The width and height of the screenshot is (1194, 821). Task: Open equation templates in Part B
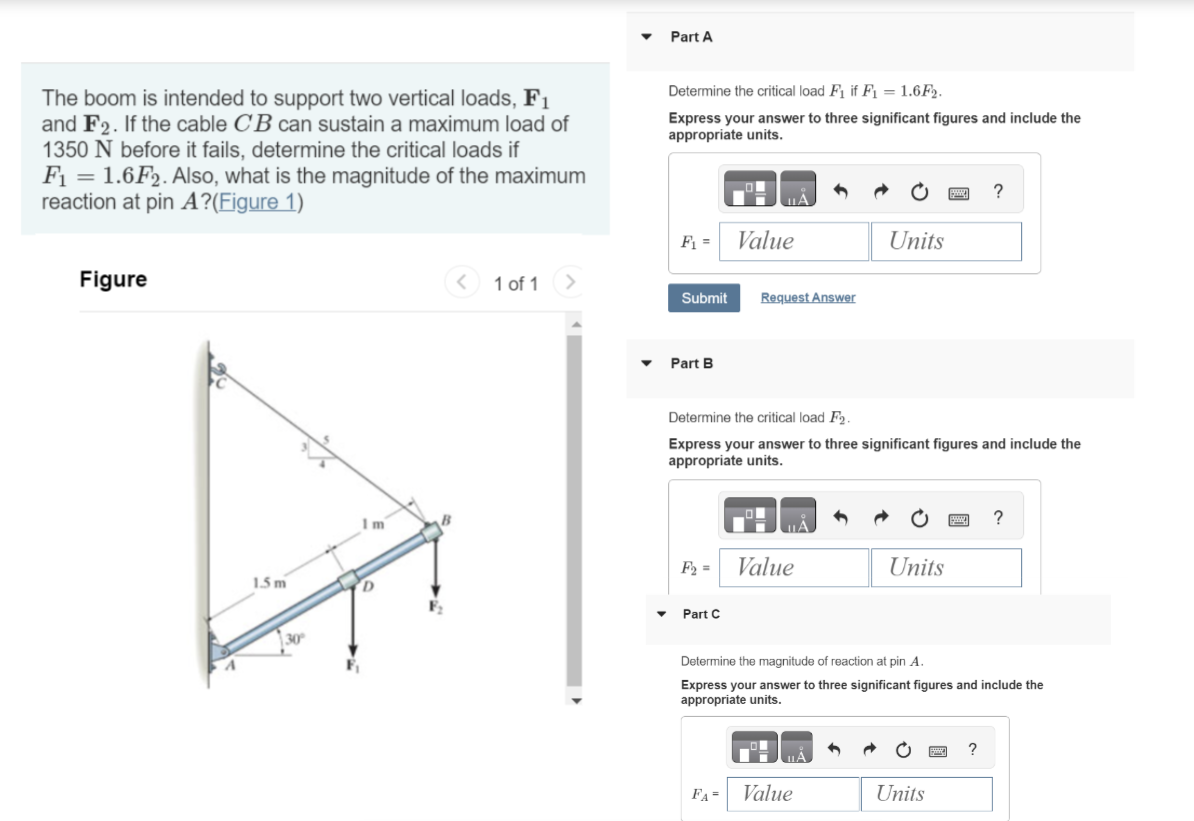click(751, 516)
